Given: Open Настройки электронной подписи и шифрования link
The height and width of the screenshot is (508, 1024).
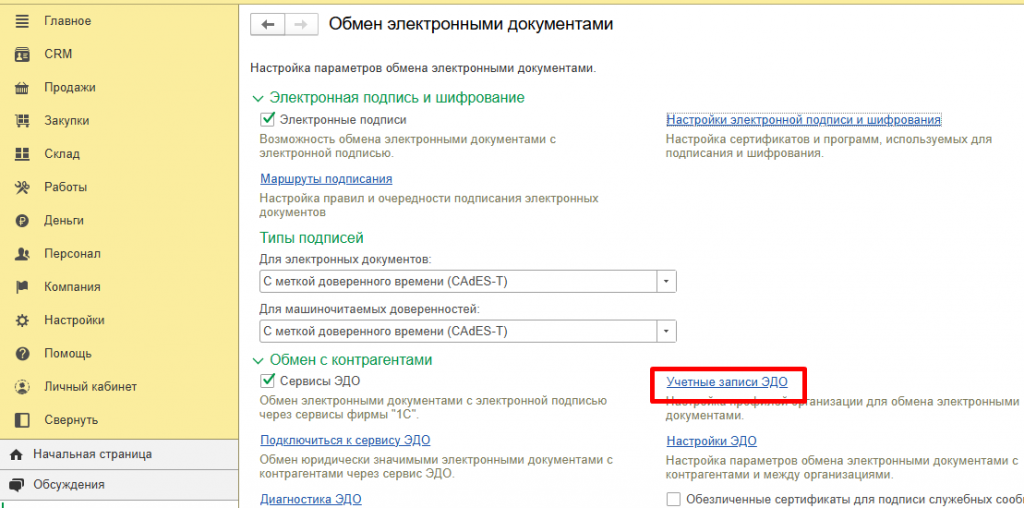Looking at the screenshot, I should (x=804, y=120).
